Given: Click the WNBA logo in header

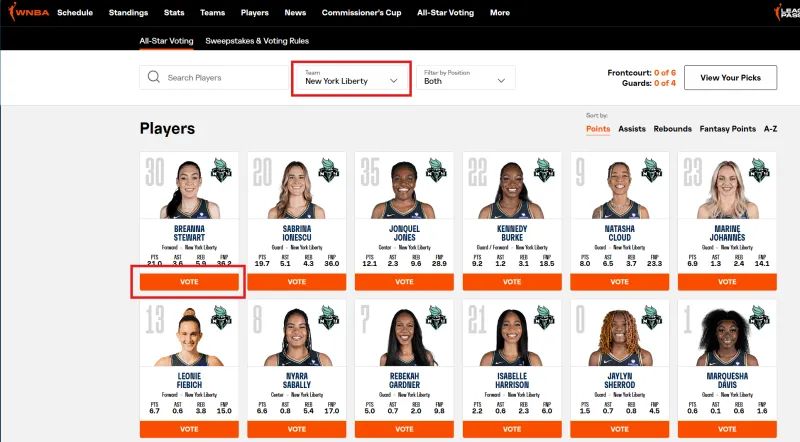Looking at the screenshot, I should coord(29,12).
